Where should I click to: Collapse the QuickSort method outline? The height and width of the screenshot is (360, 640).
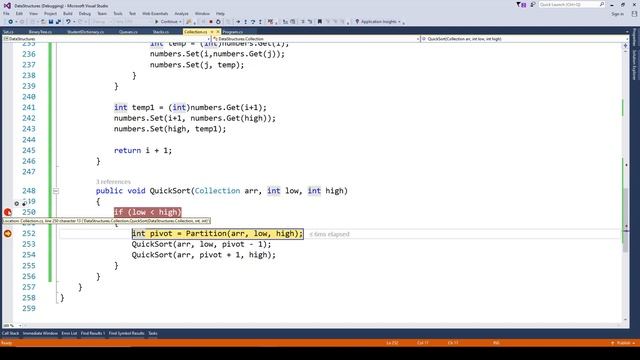click(56, 191)
